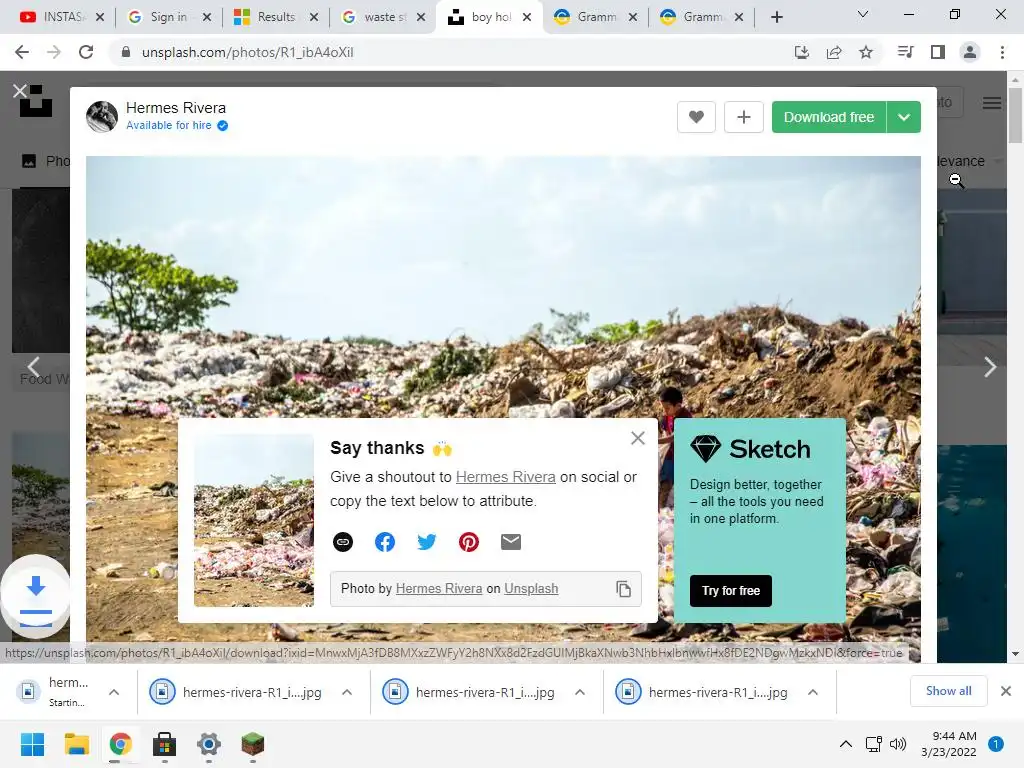Close the boy hol Unsplash tab

point(527,17)
